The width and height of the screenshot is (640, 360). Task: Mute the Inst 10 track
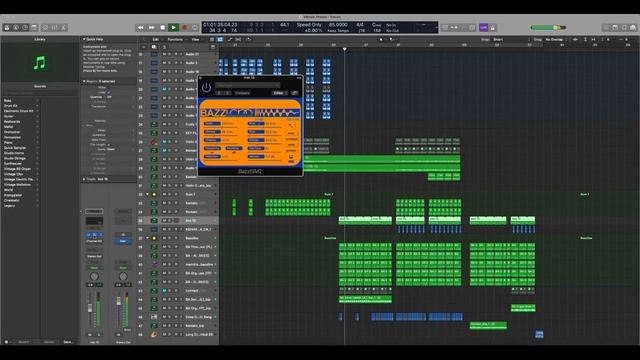pos(165,220)
